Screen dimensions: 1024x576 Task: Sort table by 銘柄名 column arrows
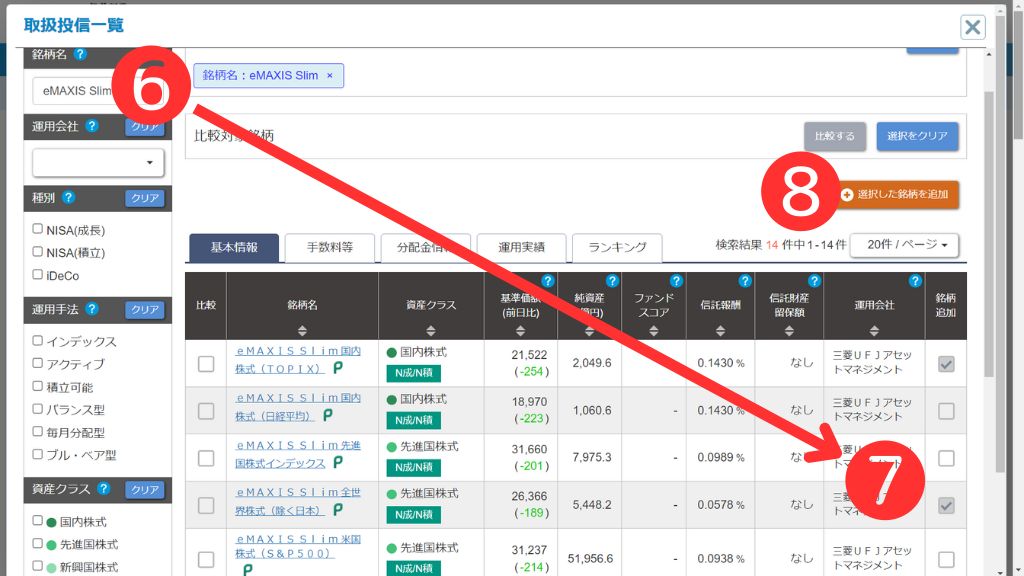pos(302,331)
